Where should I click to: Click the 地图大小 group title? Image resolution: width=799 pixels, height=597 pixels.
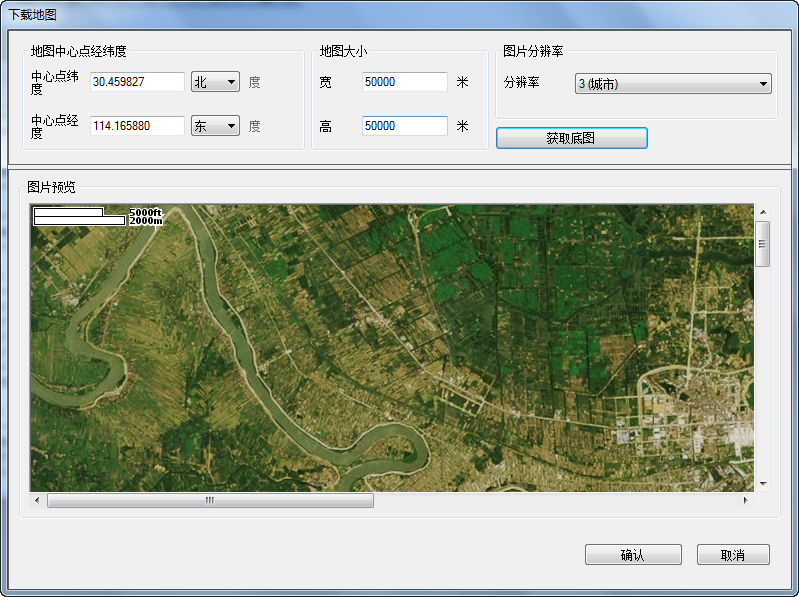(343, 51)
